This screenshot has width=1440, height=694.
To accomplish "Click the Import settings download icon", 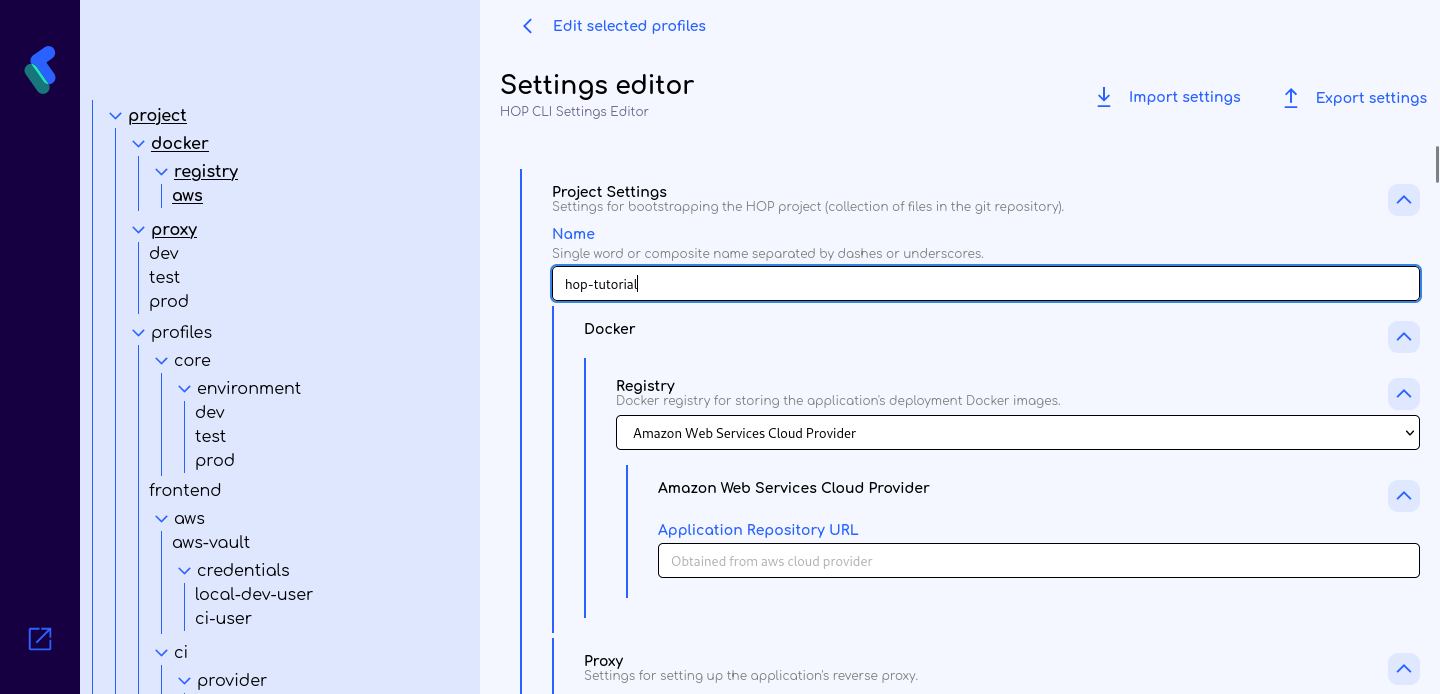I will pos(1104,97).
